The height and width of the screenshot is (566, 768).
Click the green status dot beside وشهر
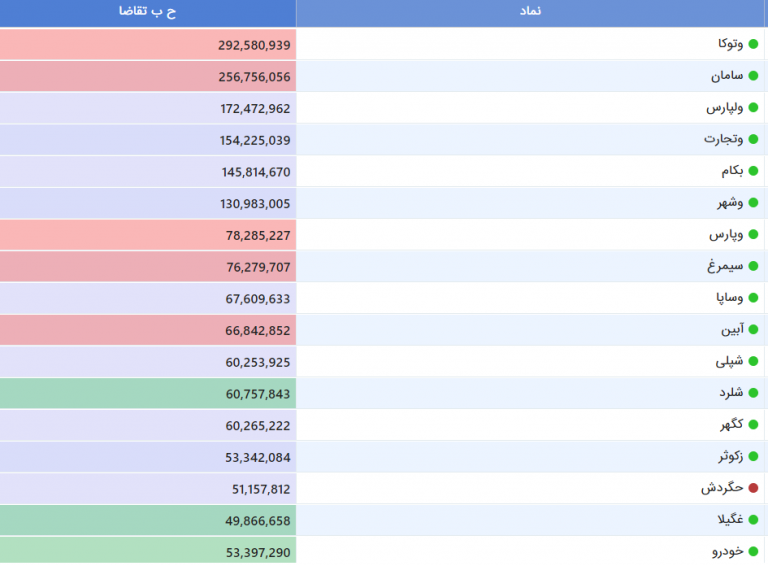[x=753, y=203]
